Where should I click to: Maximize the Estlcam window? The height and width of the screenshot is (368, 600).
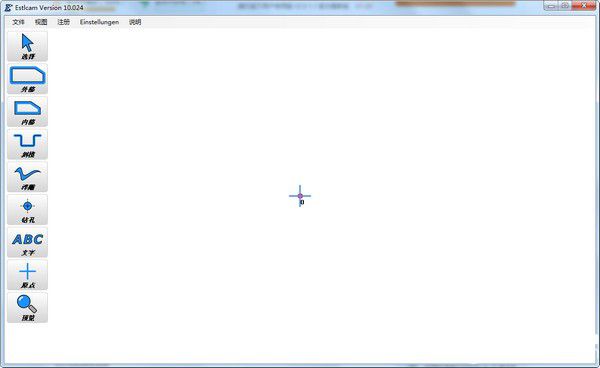[x=565, y=6]
